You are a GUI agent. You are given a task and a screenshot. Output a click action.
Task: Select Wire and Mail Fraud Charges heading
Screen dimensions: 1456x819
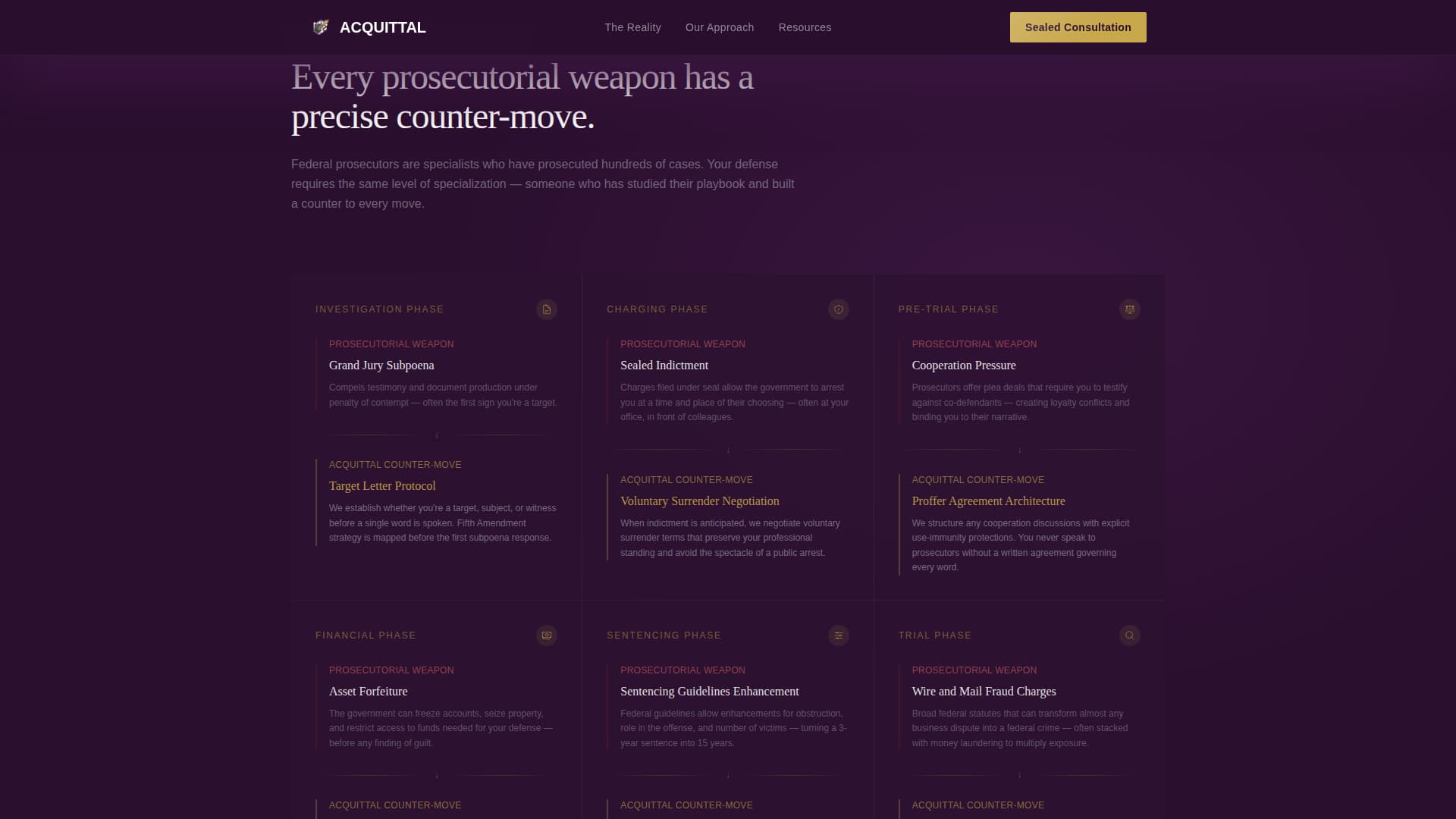pyautogui.click(x=984, y=692)
